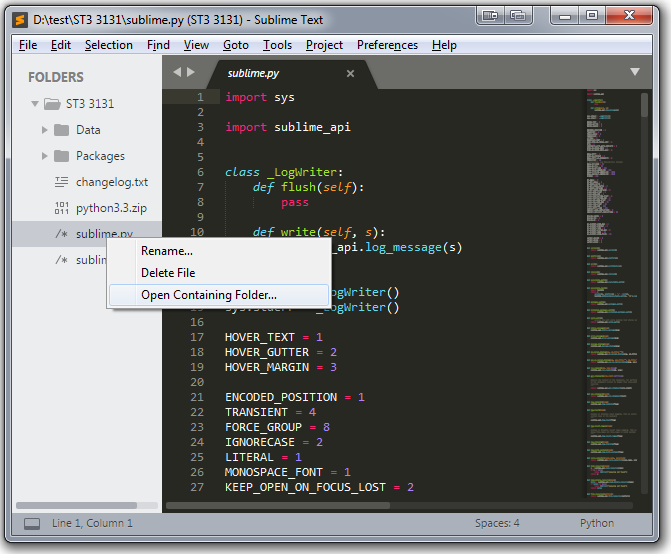Click the python3.3.zip binary file icon
Image resolution: width=671 pixels, height=554 pixels.
pyautogui.click(x=62, y=208)
